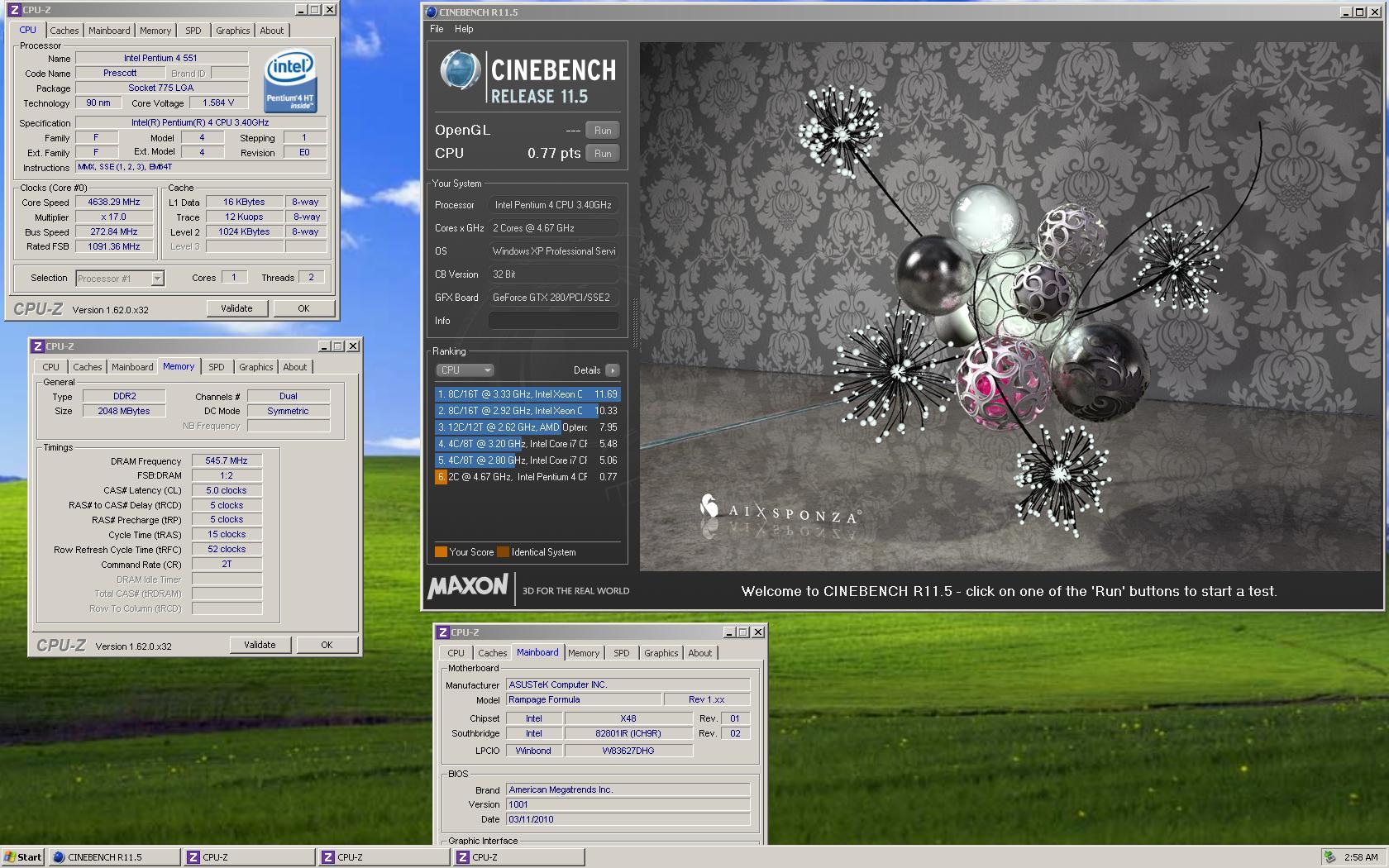
Task: Click the Core Speed value 4638.29 MHz
Action: point(114,202)
